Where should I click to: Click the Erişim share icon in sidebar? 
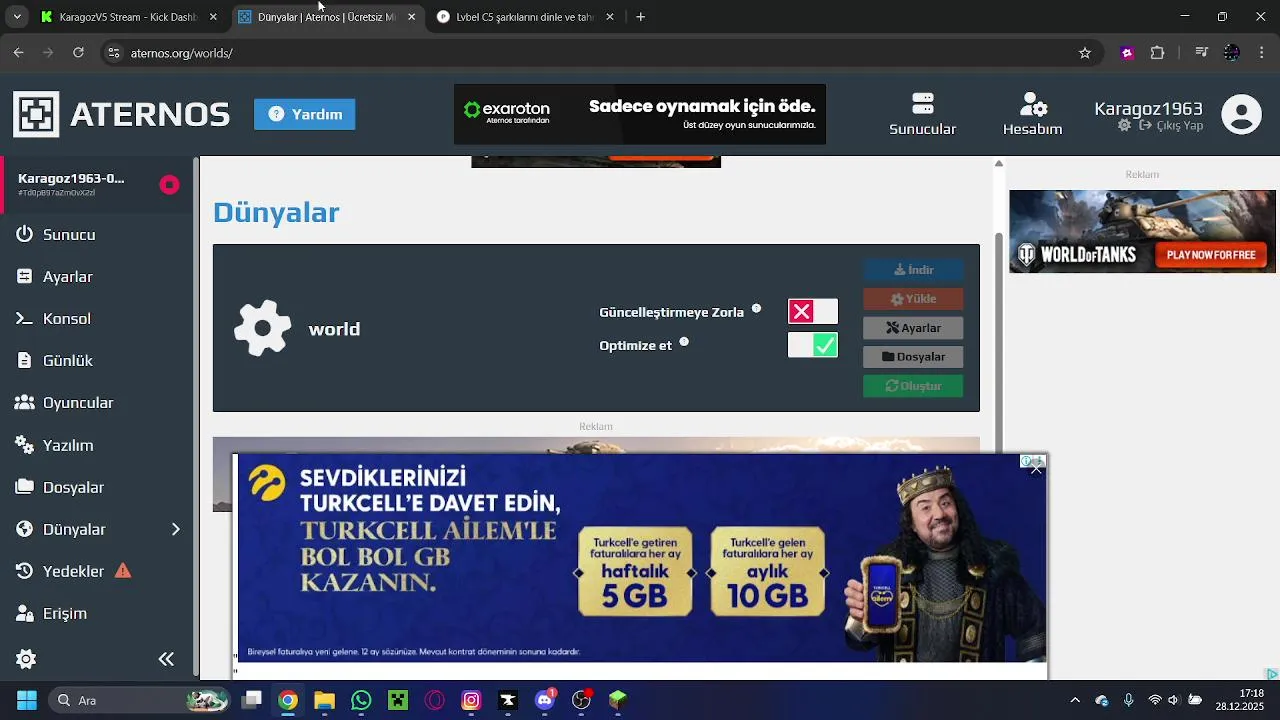(25, 613)
